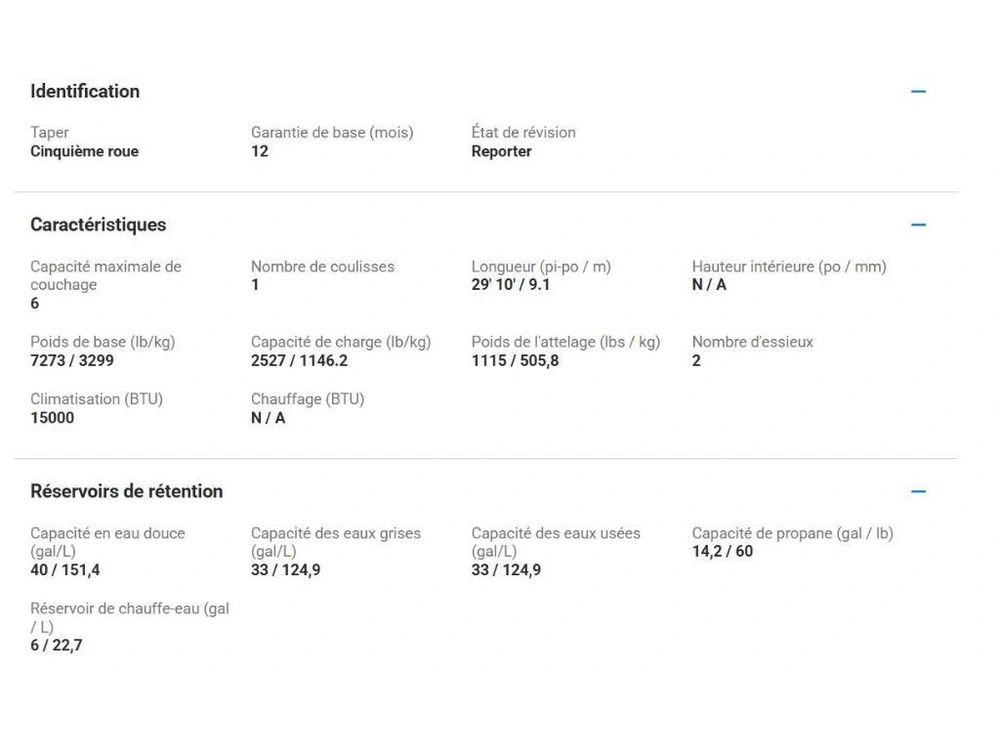Select the hitch weight value 1115 / 505,8
1000x750 pixels.
click(515, 360)
